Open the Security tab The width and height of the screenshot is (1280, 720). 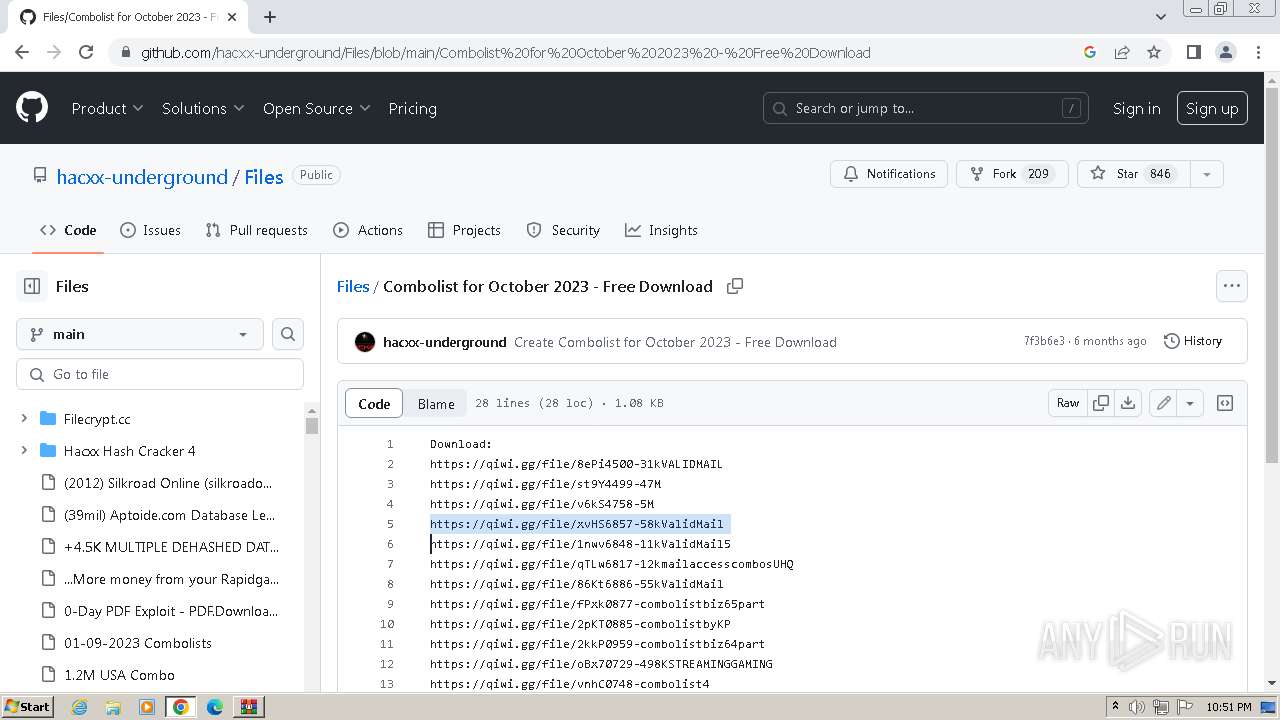coord(563,230)
